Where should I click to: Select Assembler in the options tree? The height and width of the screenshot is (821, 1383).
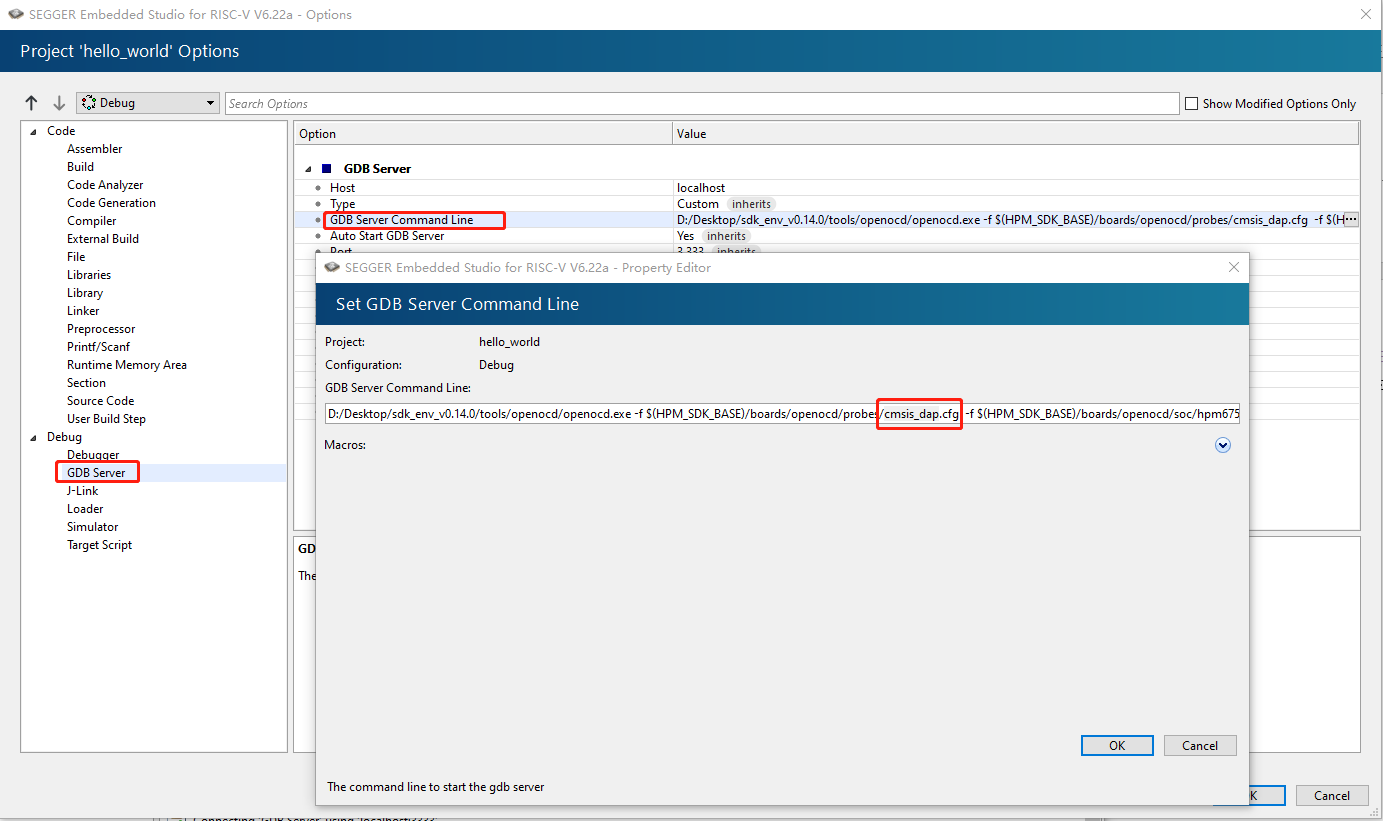point(95,149)
